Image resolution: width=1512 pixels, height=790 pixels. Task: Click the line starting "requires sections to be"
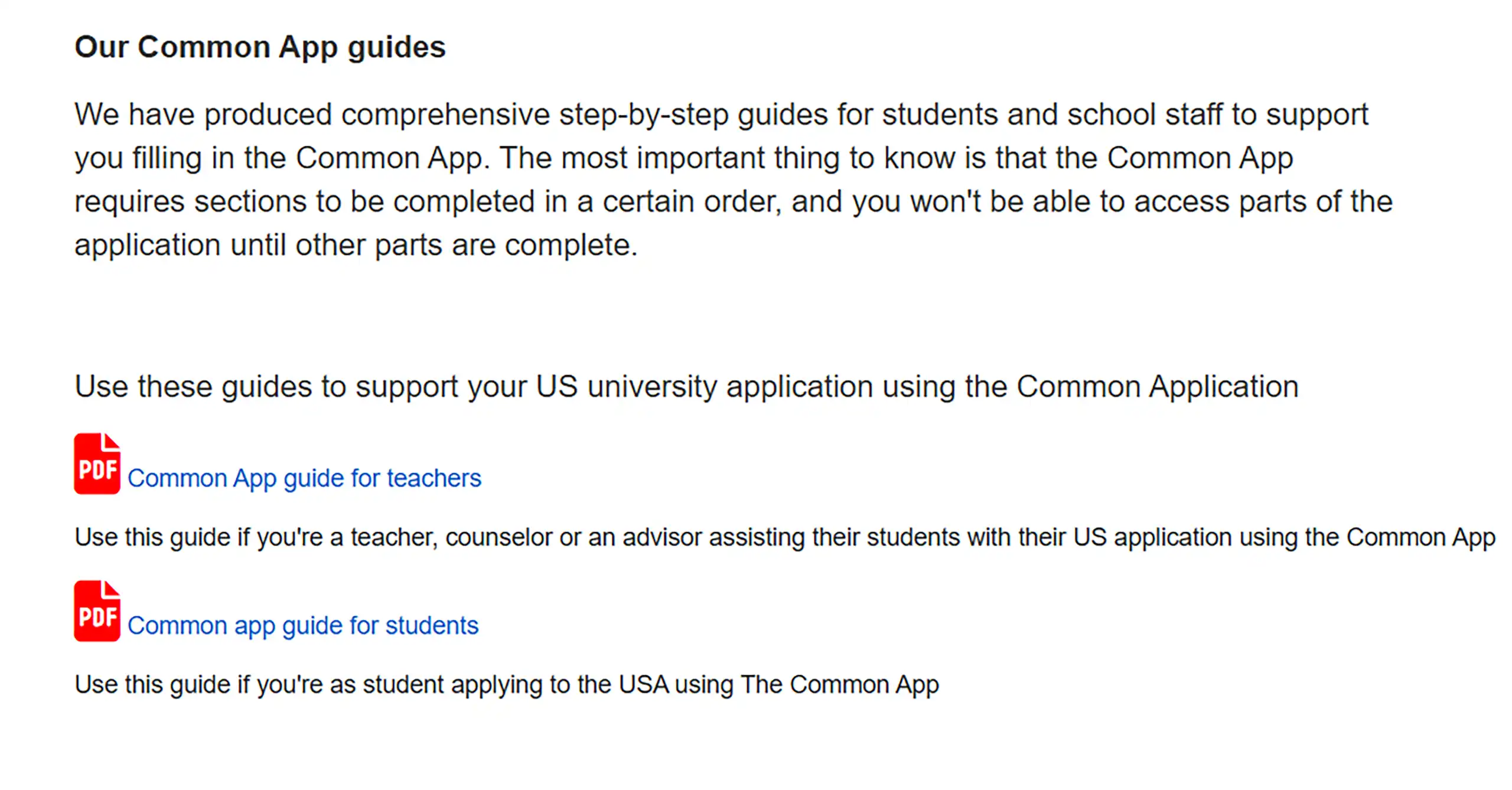(x=734, y=202)
